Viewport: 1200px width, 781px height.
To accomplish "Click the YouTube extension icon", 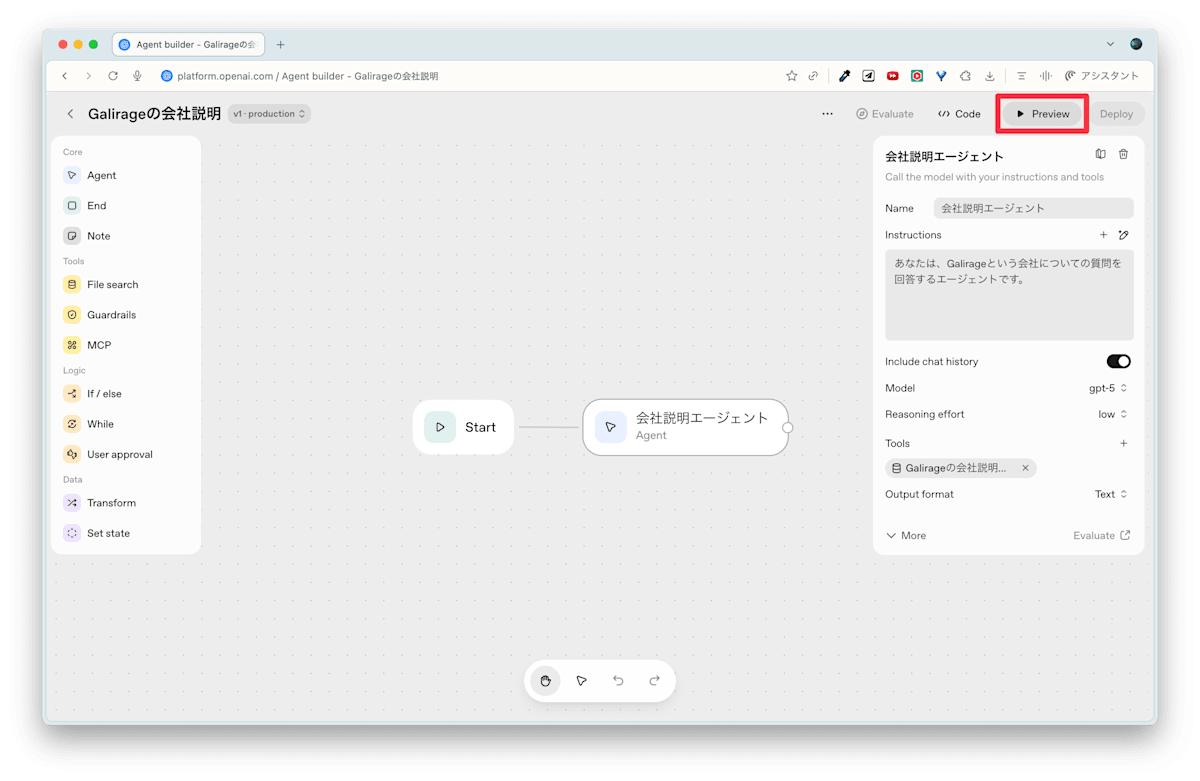I will (892, 76).
